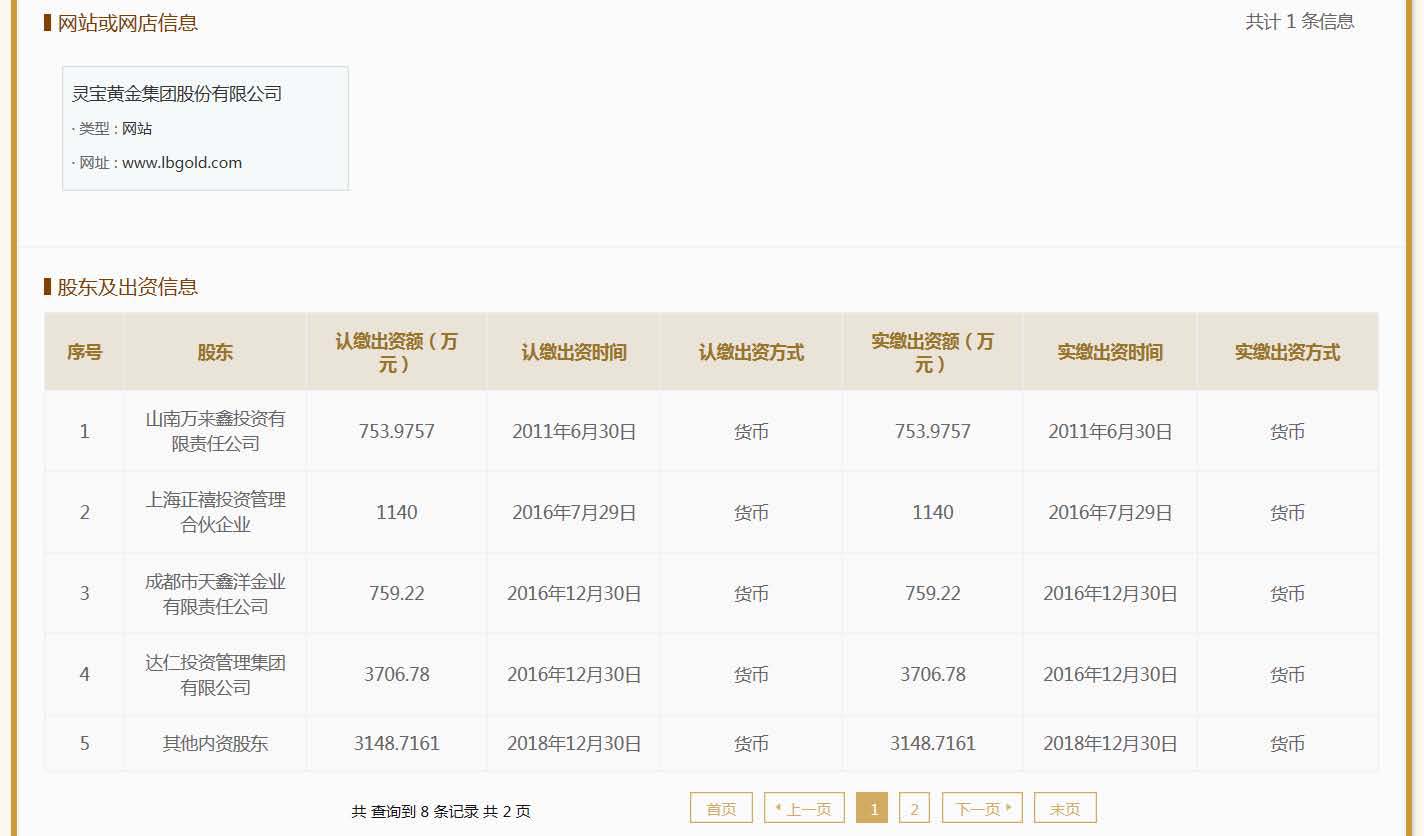Select shareholder 成都市天鑫洋金业有限责任公司

pos(215,594)
